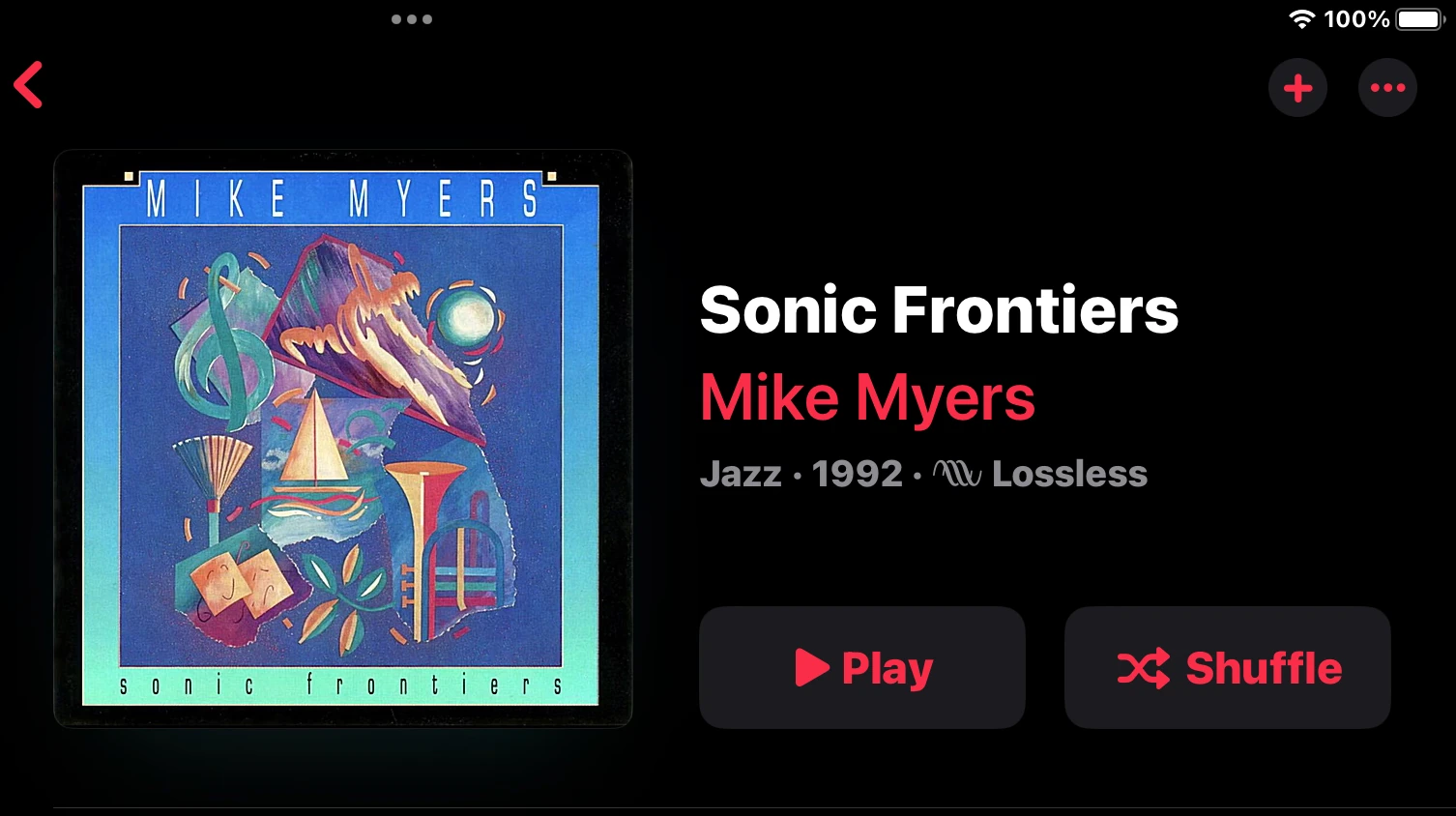Shuffle the album with the Shuffle button

click(x=1228, y=667)
